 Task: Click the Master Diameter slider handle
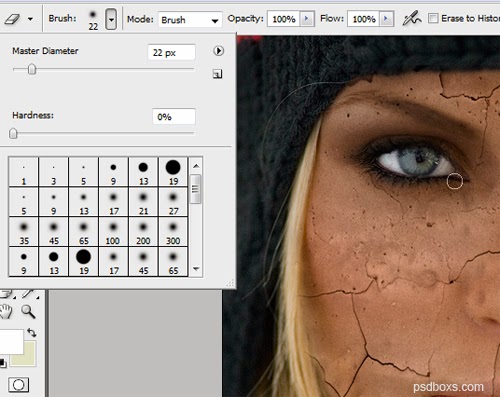click(x=32, y=69)
